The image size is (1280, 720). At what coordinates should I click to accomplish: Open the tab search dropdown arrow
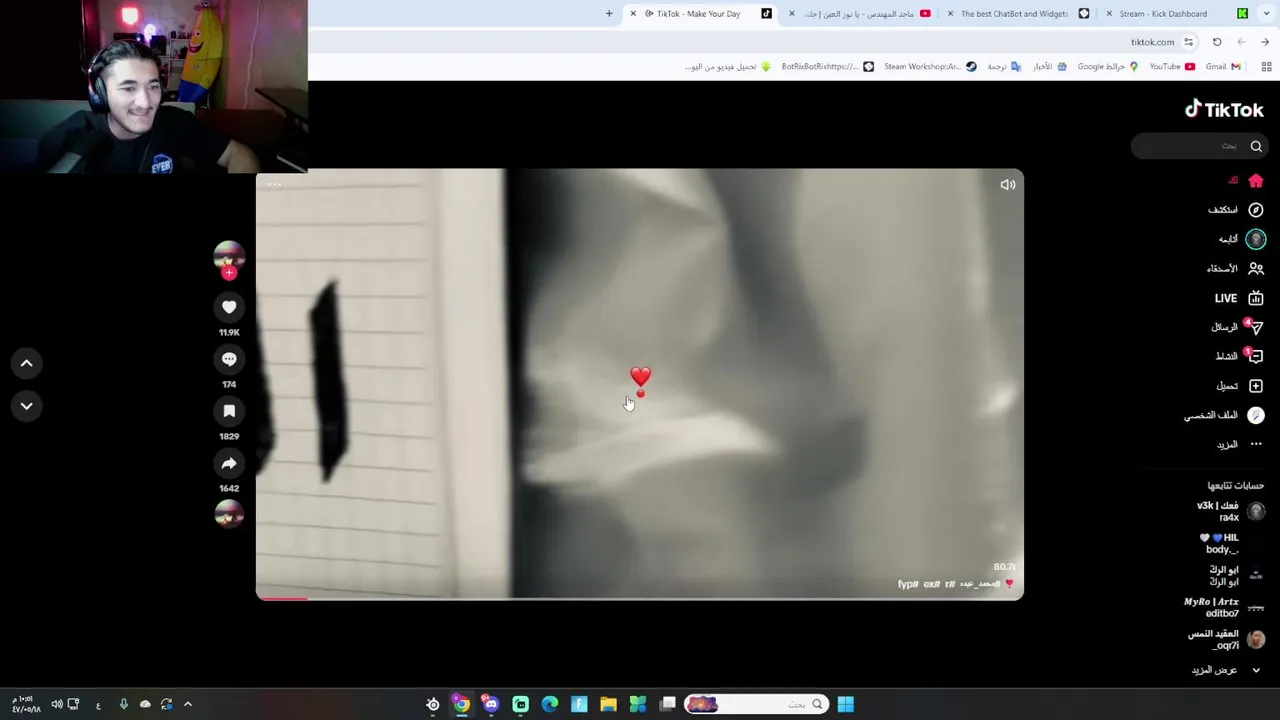point(1267,14)
